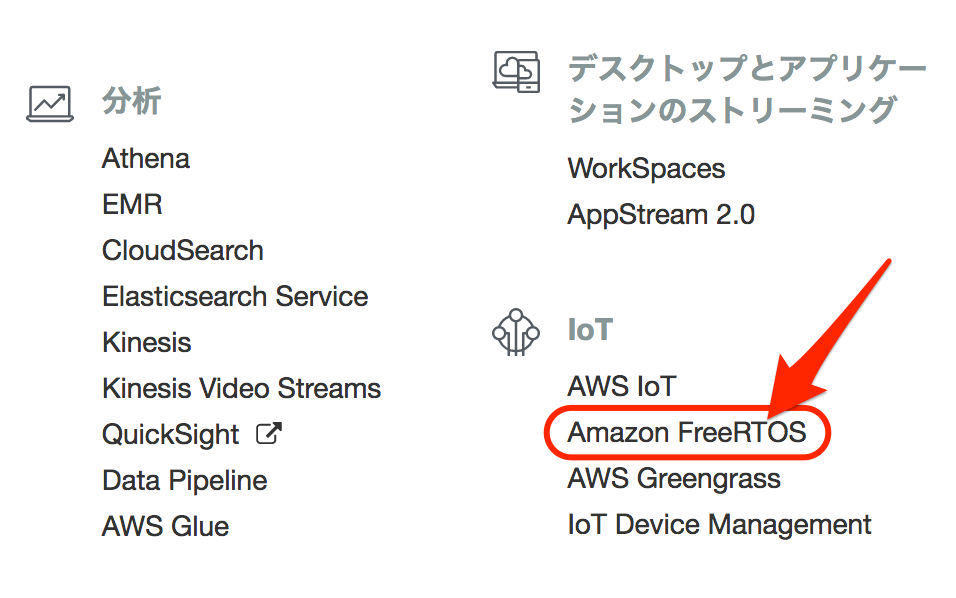Open AppStream 2.0

coord(660,214)
